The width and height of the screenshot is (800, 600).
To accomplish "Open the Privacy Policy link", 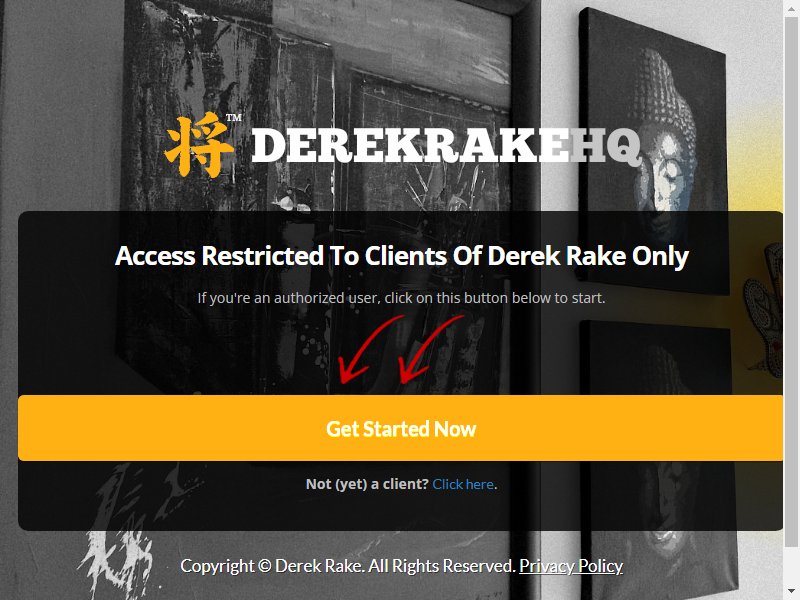I will click(571, 566).
